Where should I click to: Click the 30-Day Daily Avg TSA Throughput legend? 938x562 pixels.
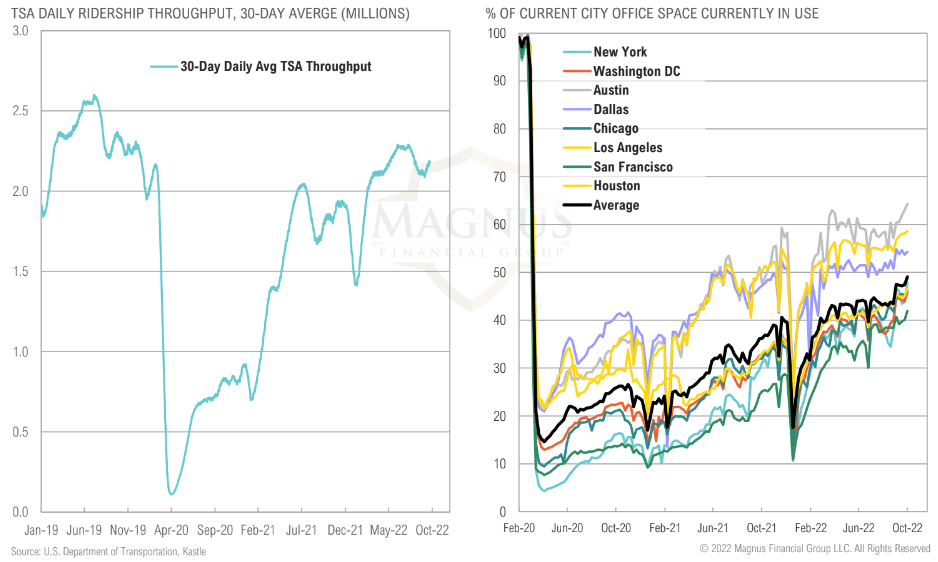261,66
